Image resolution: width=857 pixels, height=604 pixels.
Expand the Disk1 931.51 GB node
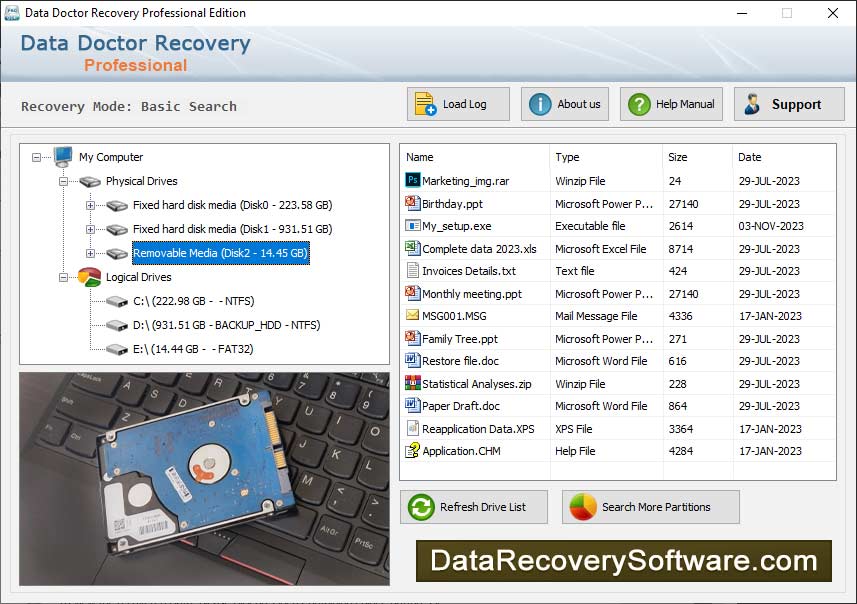90,229
